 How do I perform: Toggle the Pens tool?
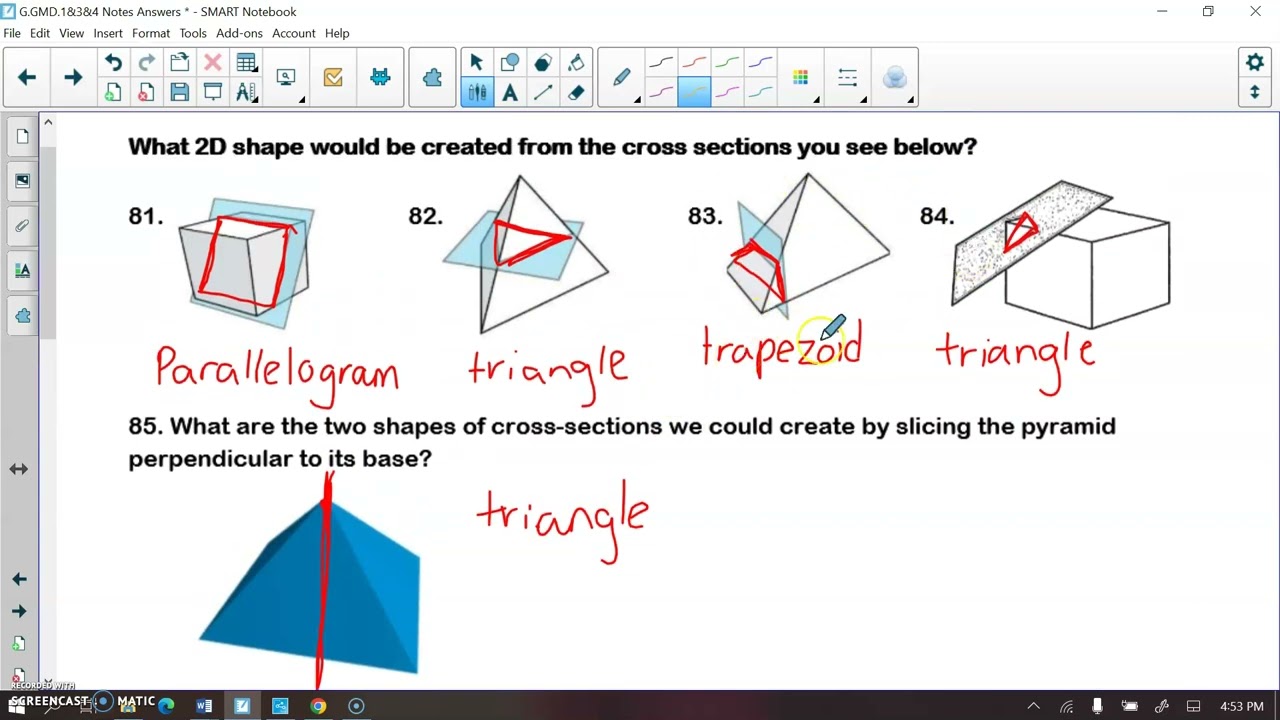pyautogui.click(x=477, y=92)
